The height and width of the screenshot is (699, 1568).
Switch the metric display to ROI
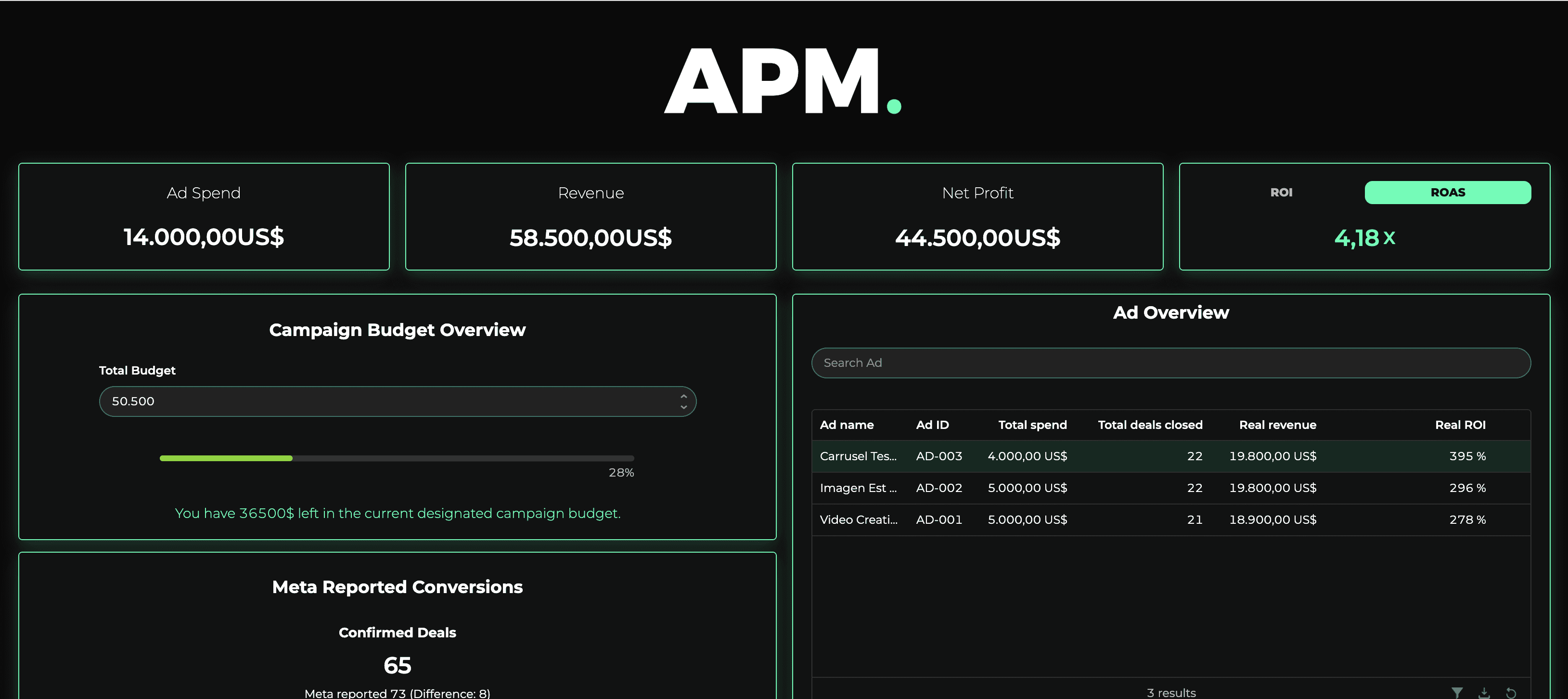(x=1281, y=193)
